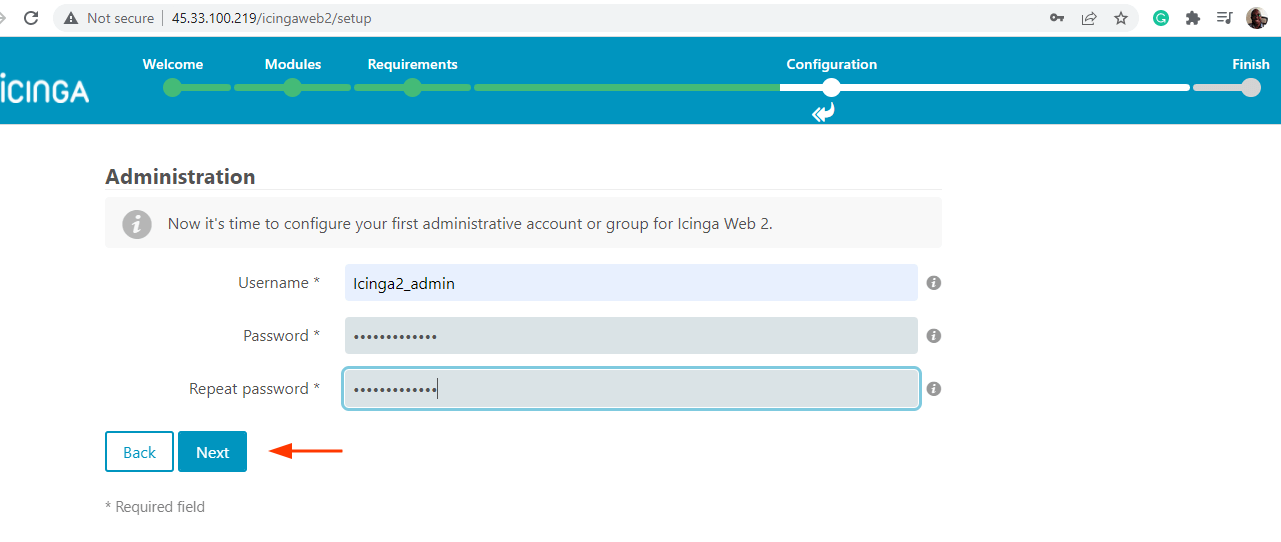Open the media control icon
This screenshot has height=542, width=1281.
point(1224,18)
